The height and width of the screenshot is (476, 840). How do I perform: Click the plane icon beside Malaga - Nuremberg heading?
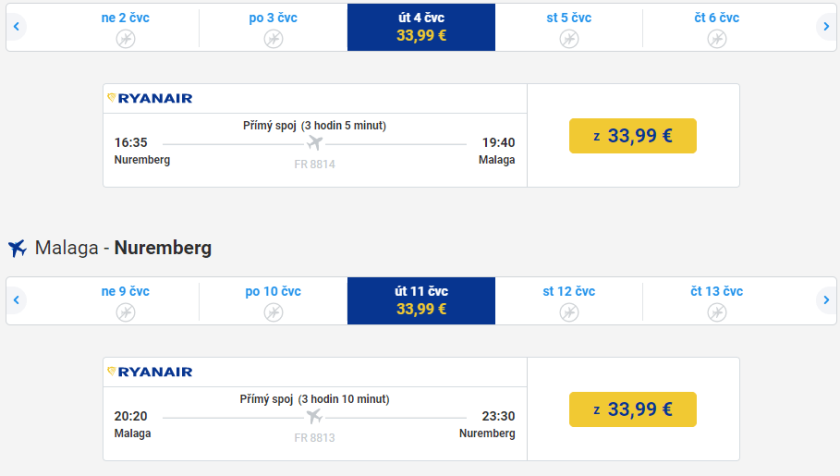16,248
